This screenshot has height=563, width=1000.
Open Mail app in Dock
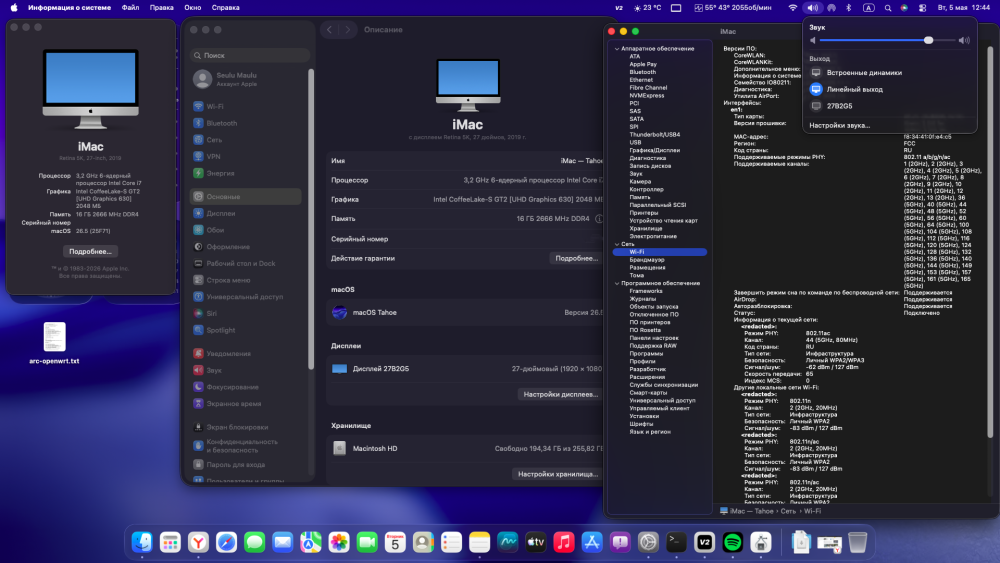tap(283, 542)
